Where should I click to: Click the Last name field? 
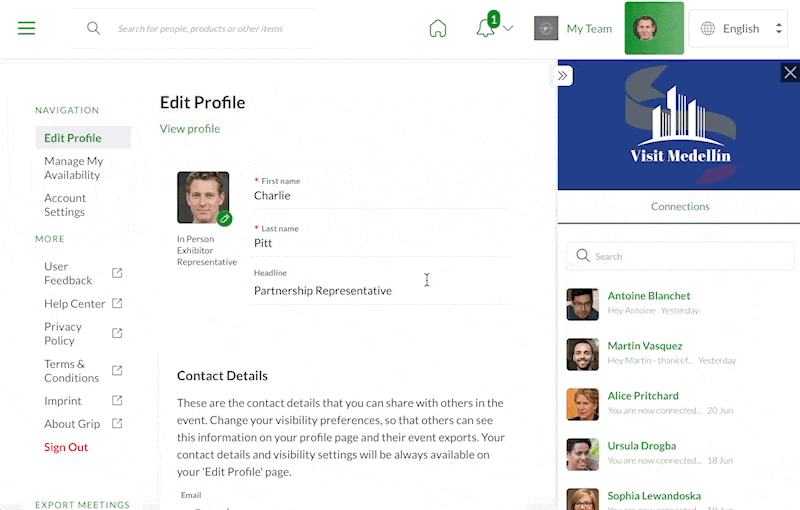pyautogui.click(x=381, y=243)
